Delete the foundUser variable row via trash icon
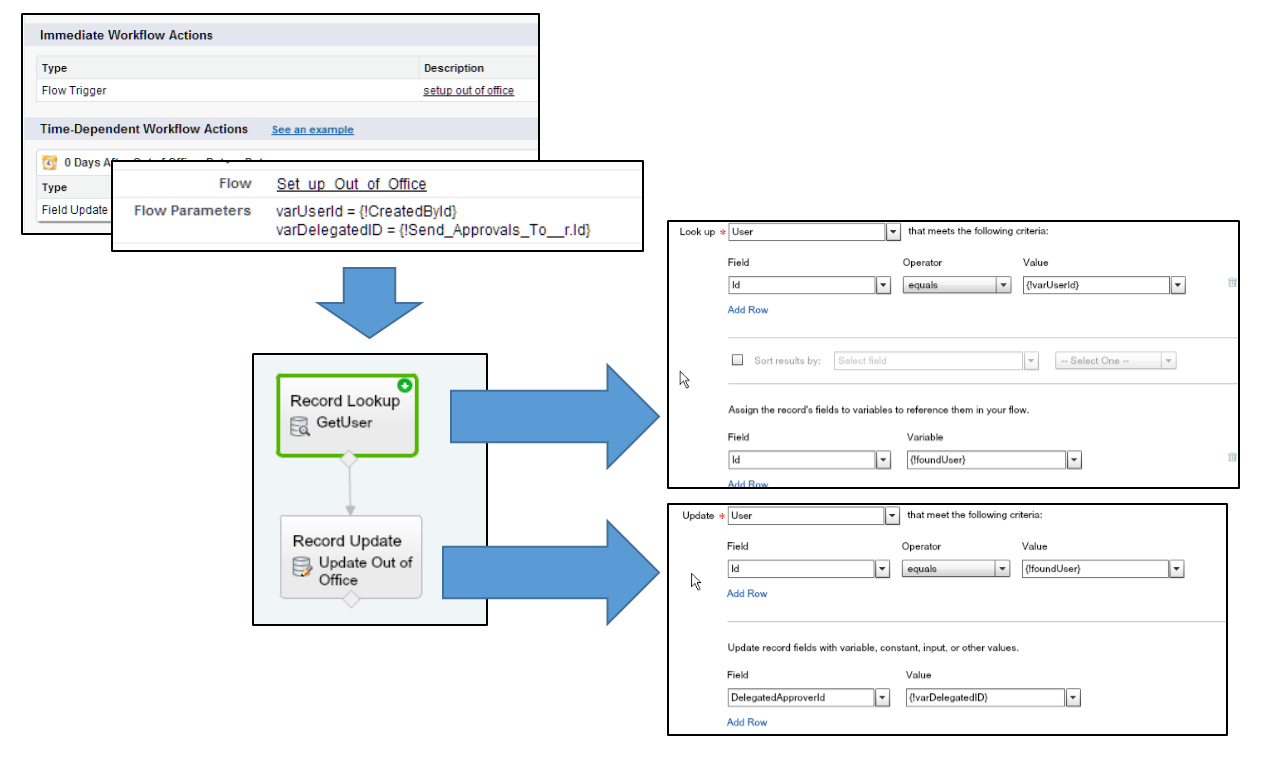 tap(1232, 457)
